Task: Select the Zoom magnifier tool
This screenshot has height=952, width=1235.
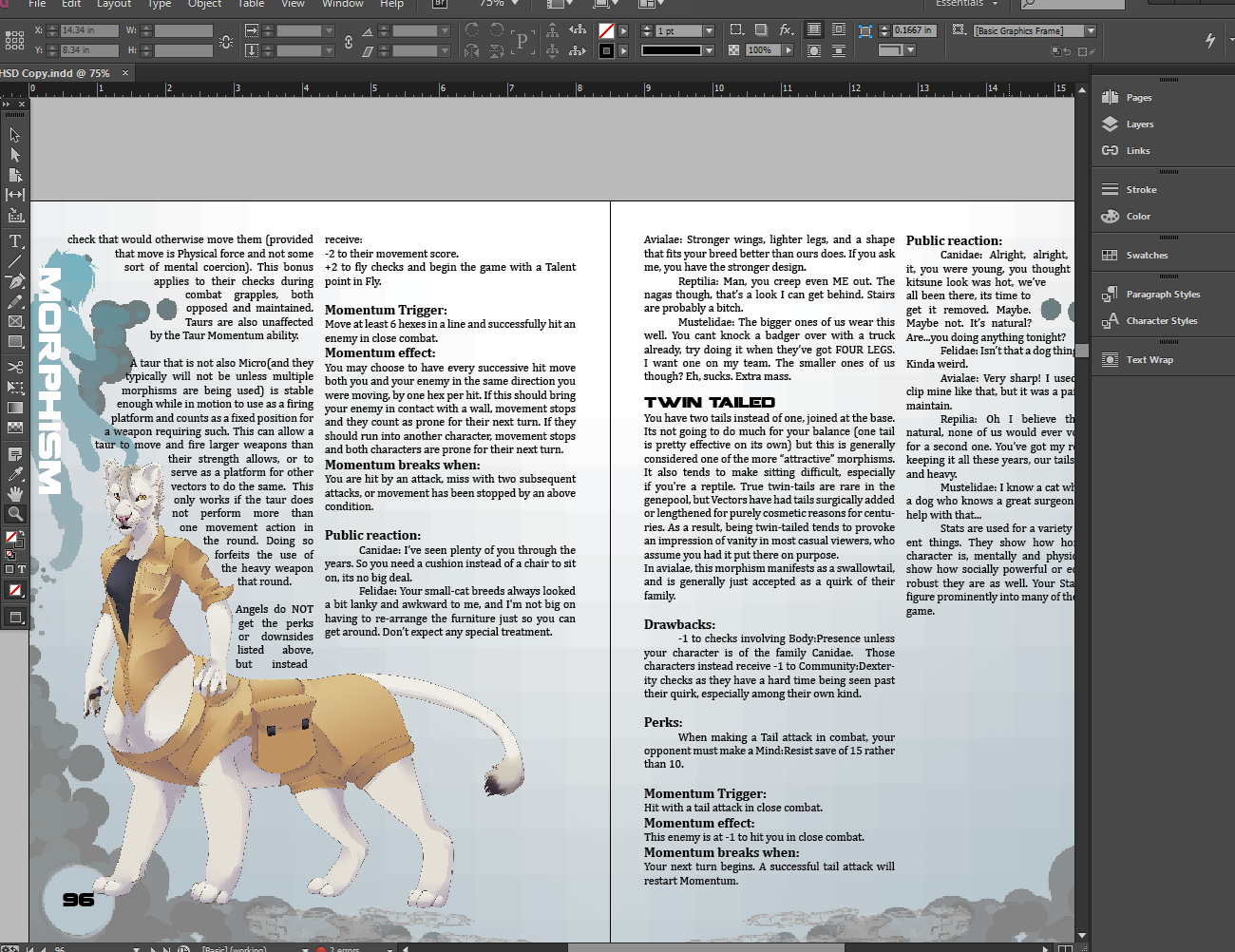Action: pyautogui.click(x=15, y=514)
